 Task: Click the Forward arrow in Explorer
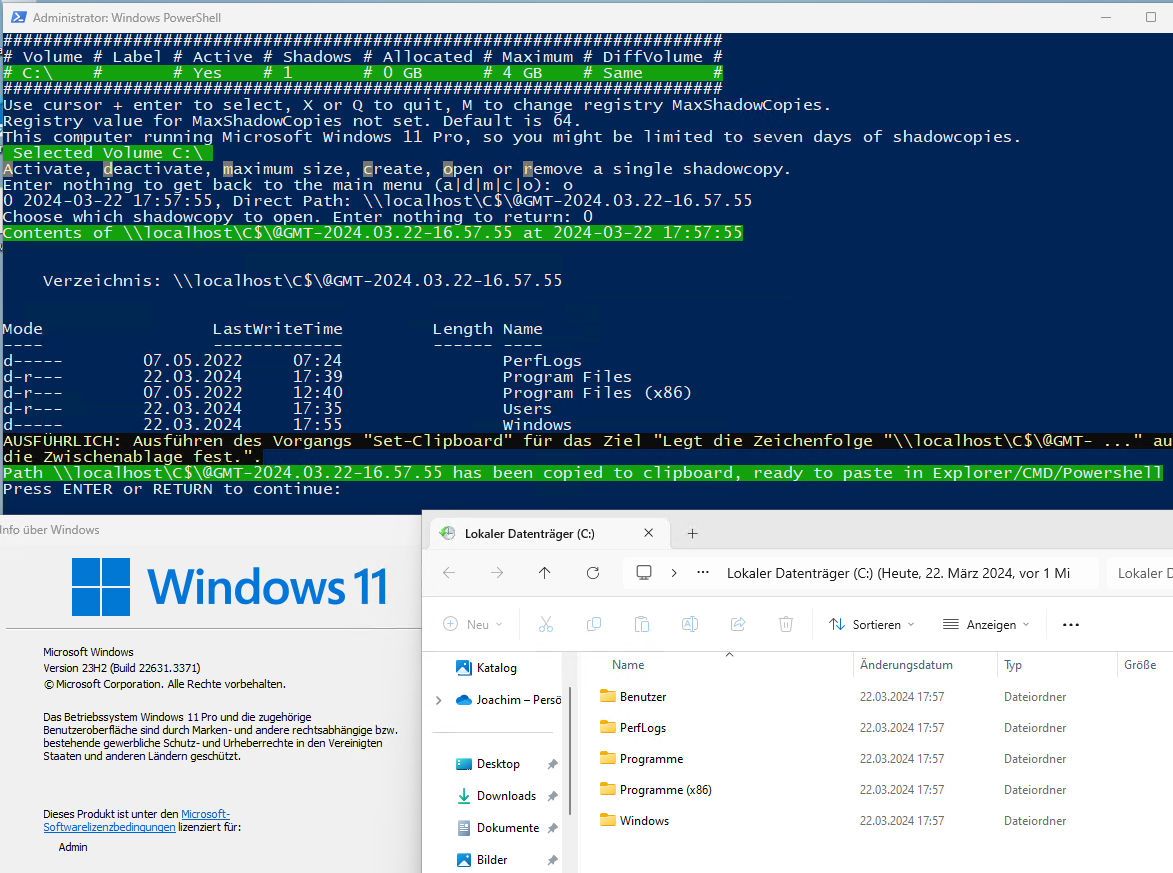(x=497, y=573)
